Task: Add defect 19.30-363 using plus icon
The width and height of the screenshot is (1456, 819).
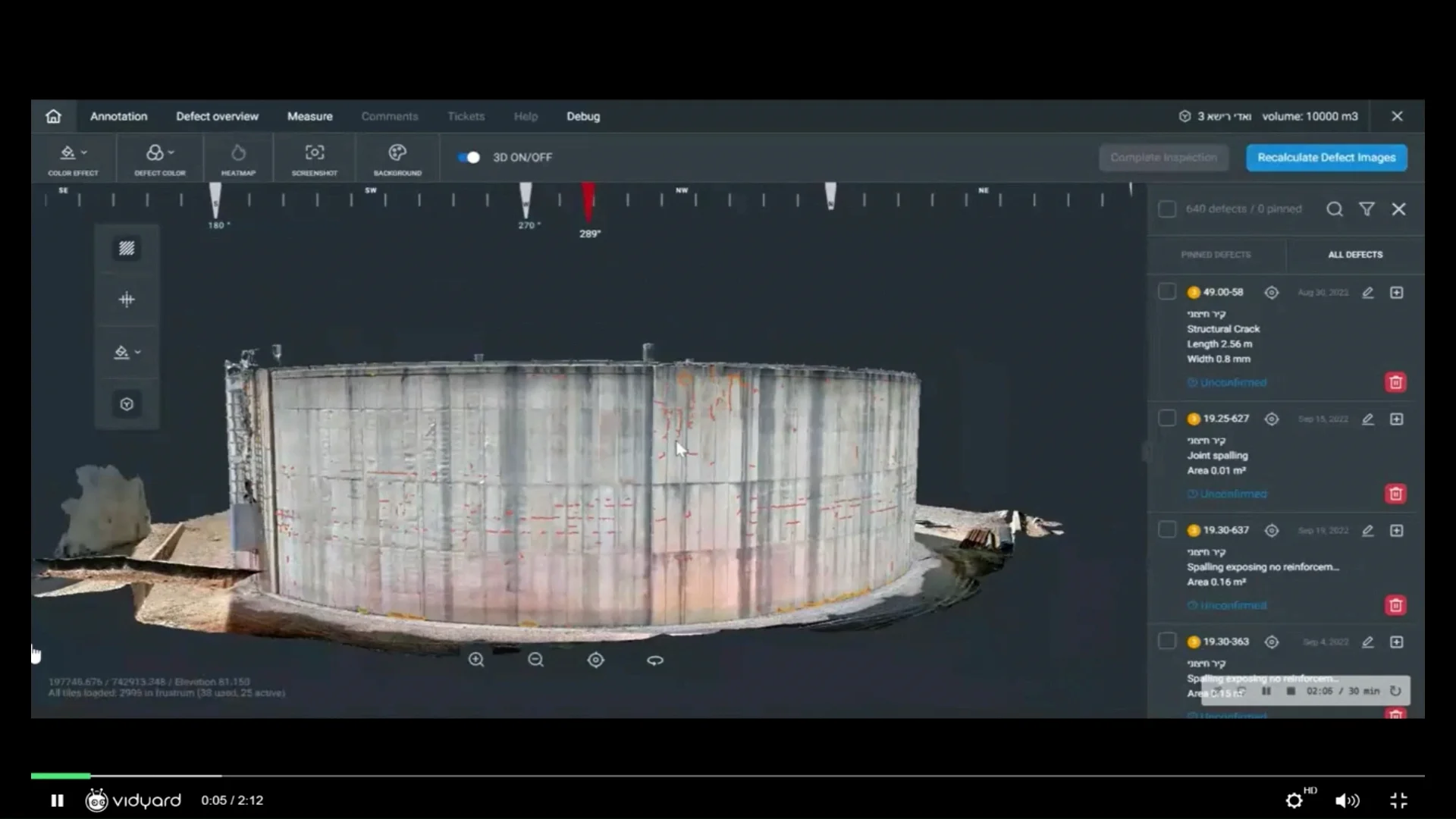Action: pyautogui.click(x=1397, y=642)
